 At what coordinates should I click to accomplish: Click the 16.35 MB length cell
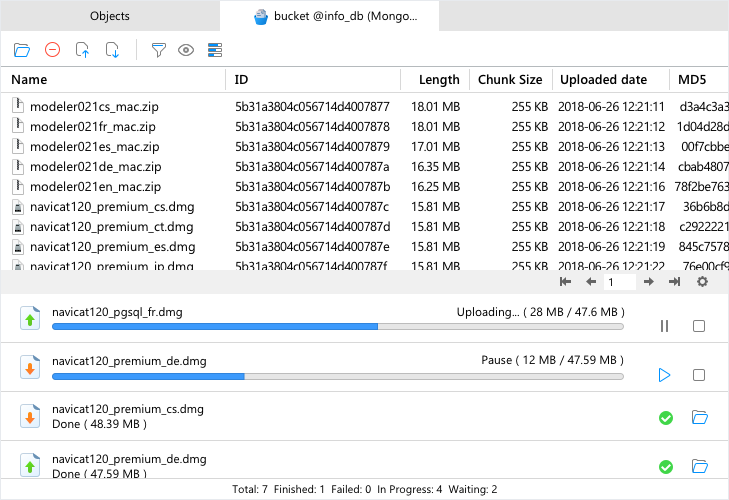pyautogui.click(x=435, y=167)
